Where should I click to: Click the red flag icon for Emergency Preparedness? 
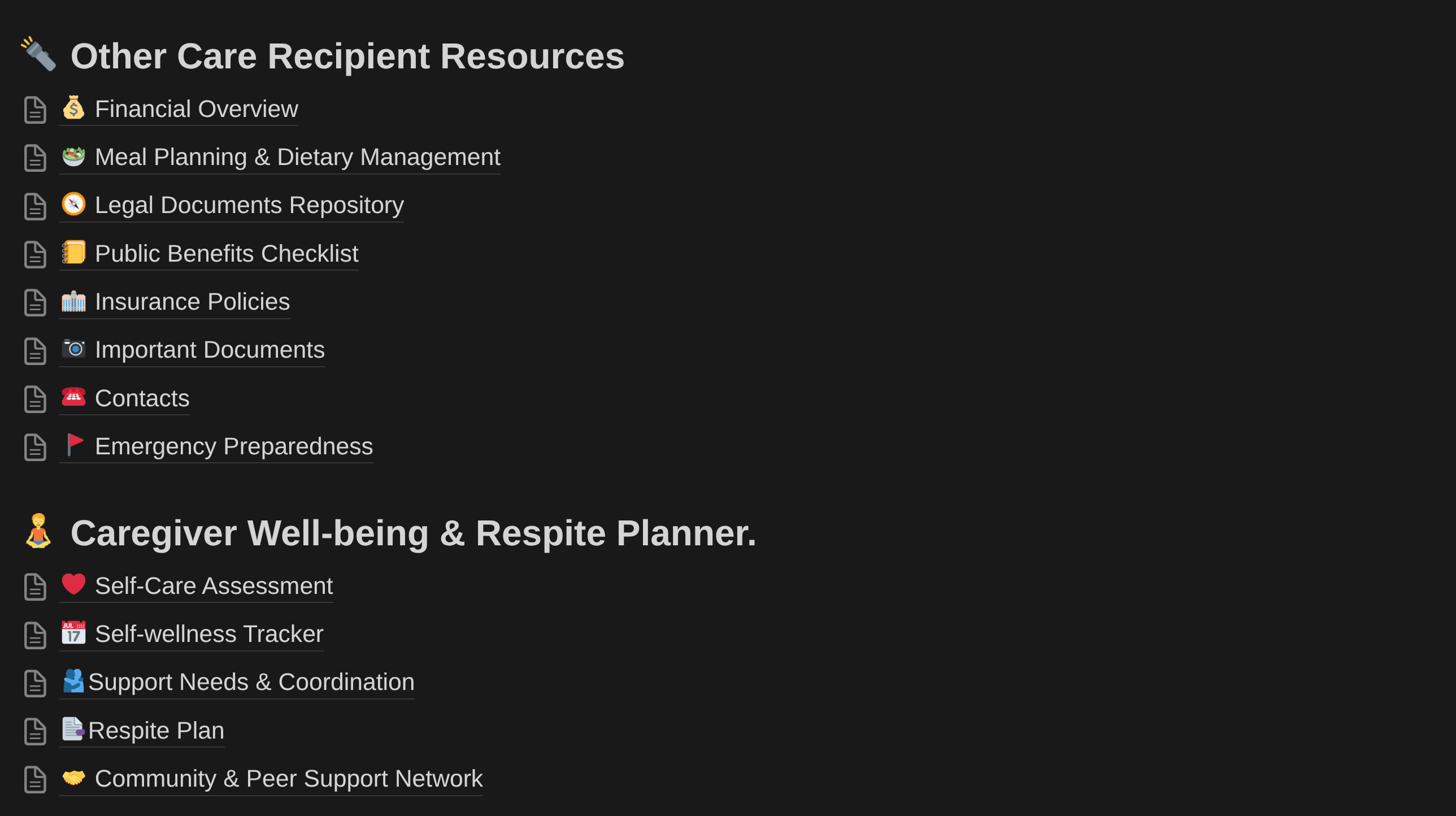tap(73, 445)
